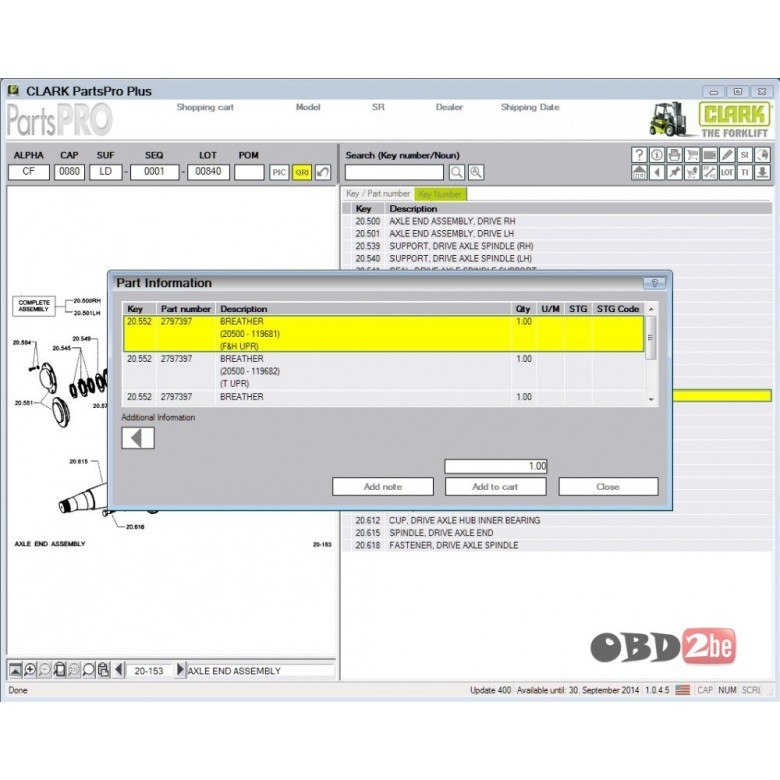
Task: Click the Part Information help question button
Action: [x=655, y=283]
